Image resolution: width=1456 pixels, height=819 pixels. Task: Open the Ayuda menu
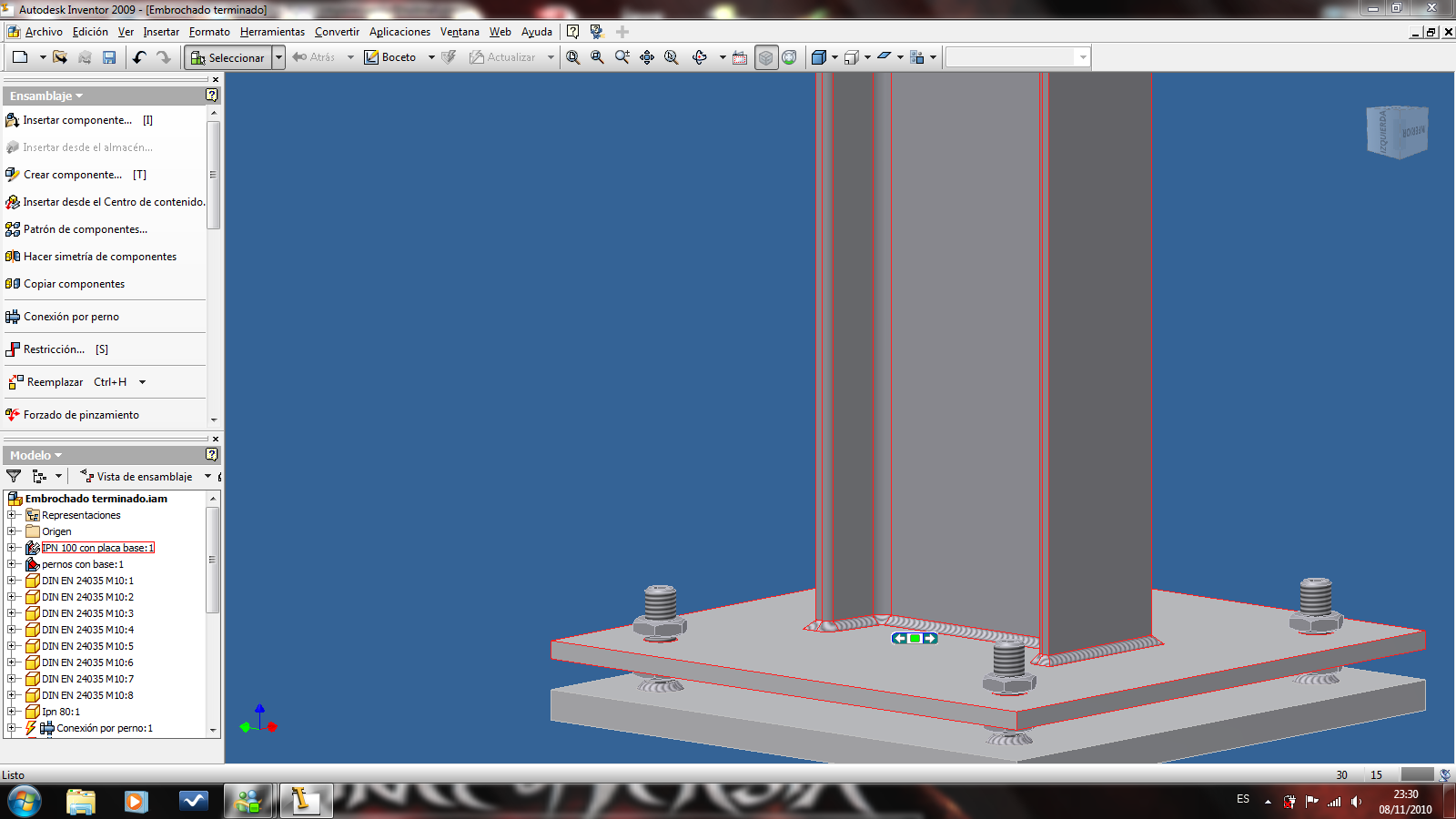(x=537, y=32)
